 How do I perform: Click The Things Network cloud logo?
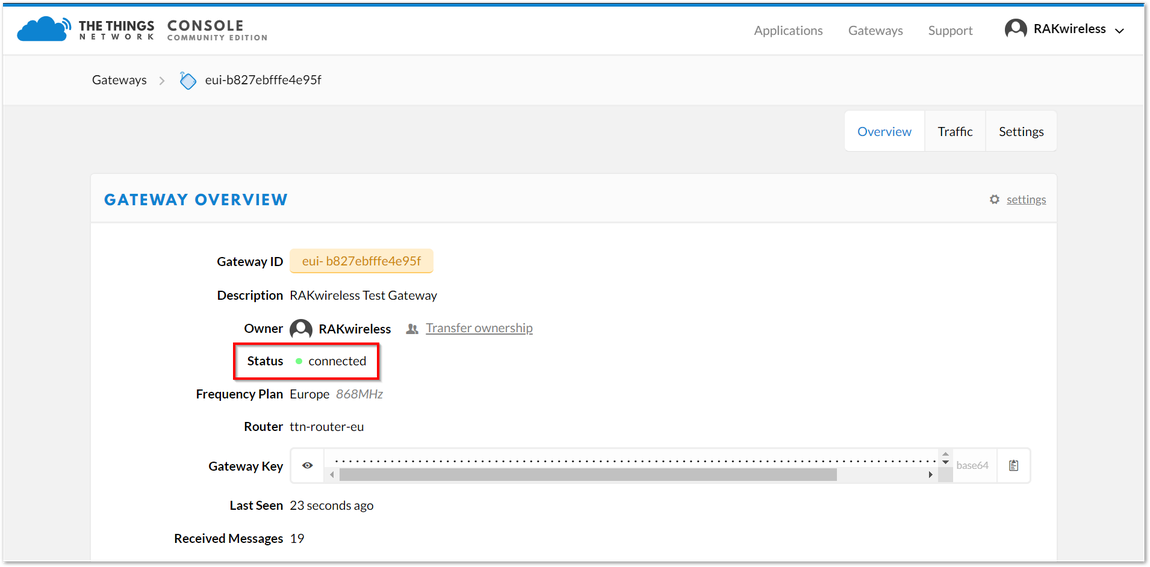point(45,29)
